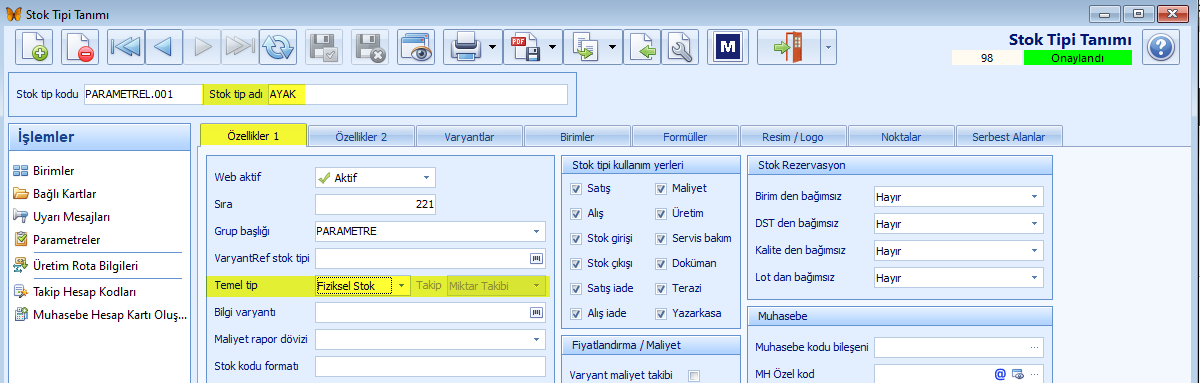Uncheck the Alış checkbox
The width and height of the screenshot is (1200, 383).
click(576, 213)
